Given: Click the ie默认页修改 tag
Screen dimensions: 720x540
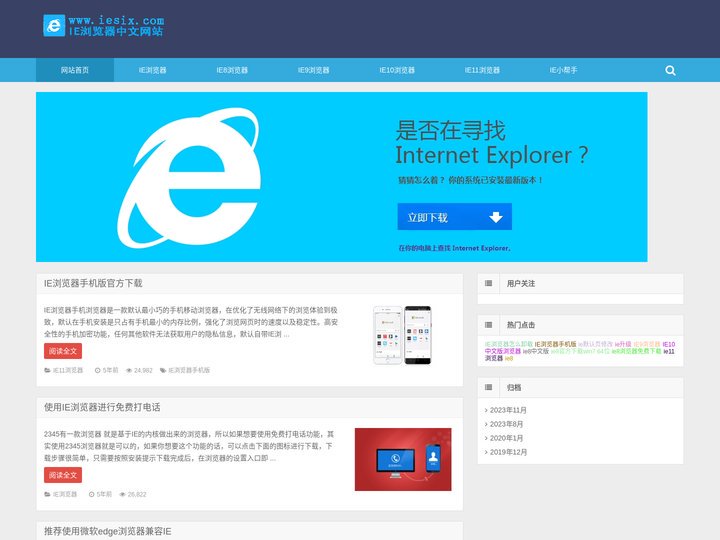Looking at the screenshot, I should point(595,344).
